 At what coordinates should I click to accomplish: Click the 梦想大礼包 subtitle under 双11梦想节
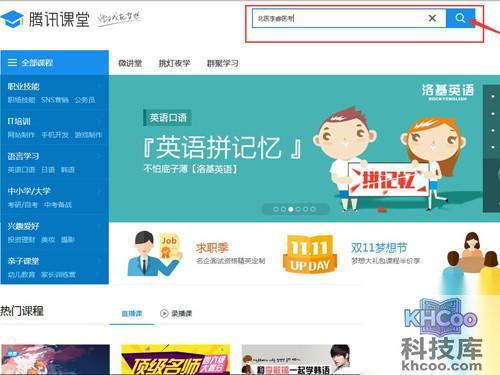point(386,261)
